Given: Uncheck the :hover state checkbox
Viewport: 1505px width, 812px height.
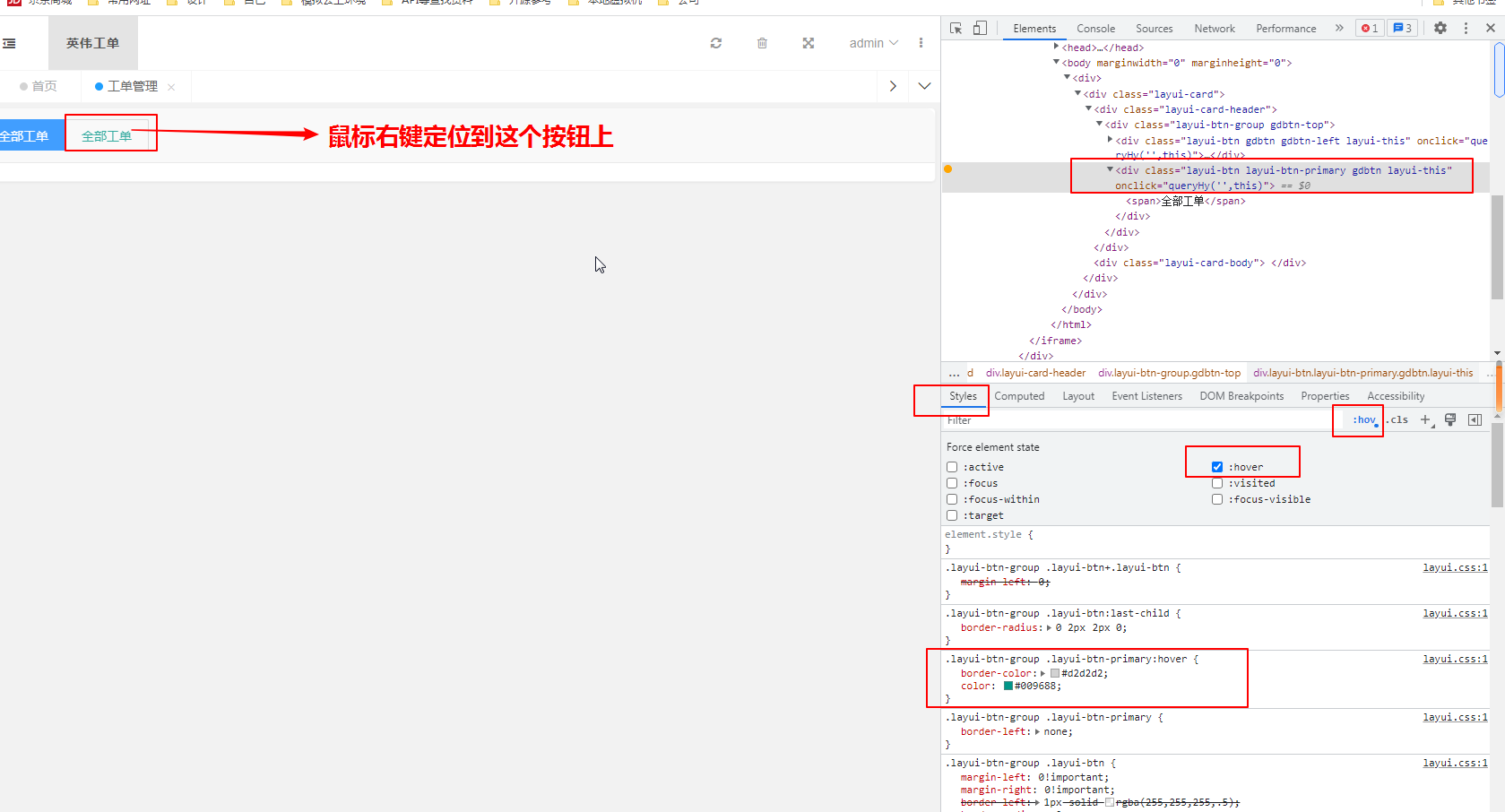Looking at the screenshot, I should pos(1217,467).
